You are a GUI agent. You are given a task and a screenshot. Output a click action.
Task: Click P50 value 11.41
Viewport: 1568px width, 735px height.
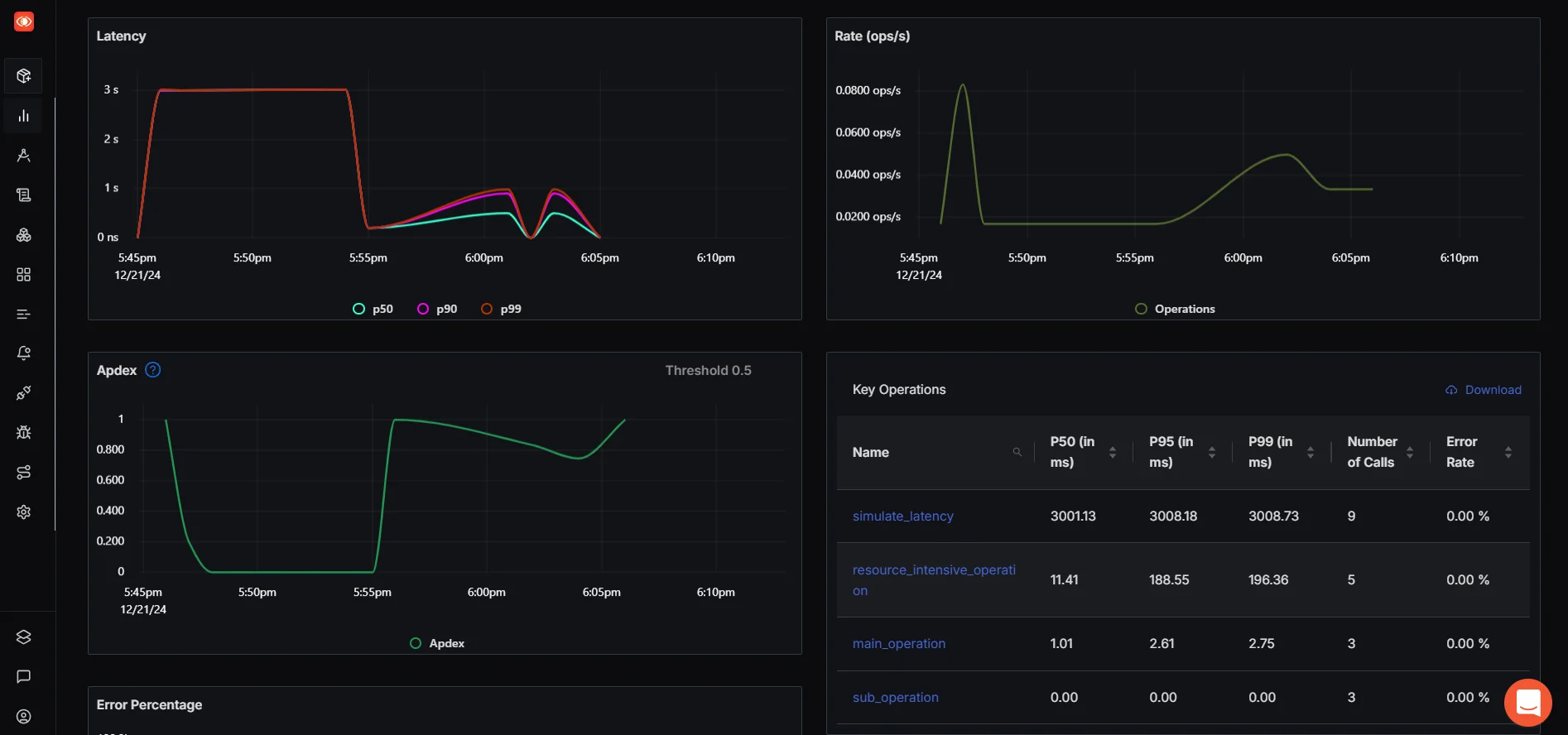(x=1064, y=579)
